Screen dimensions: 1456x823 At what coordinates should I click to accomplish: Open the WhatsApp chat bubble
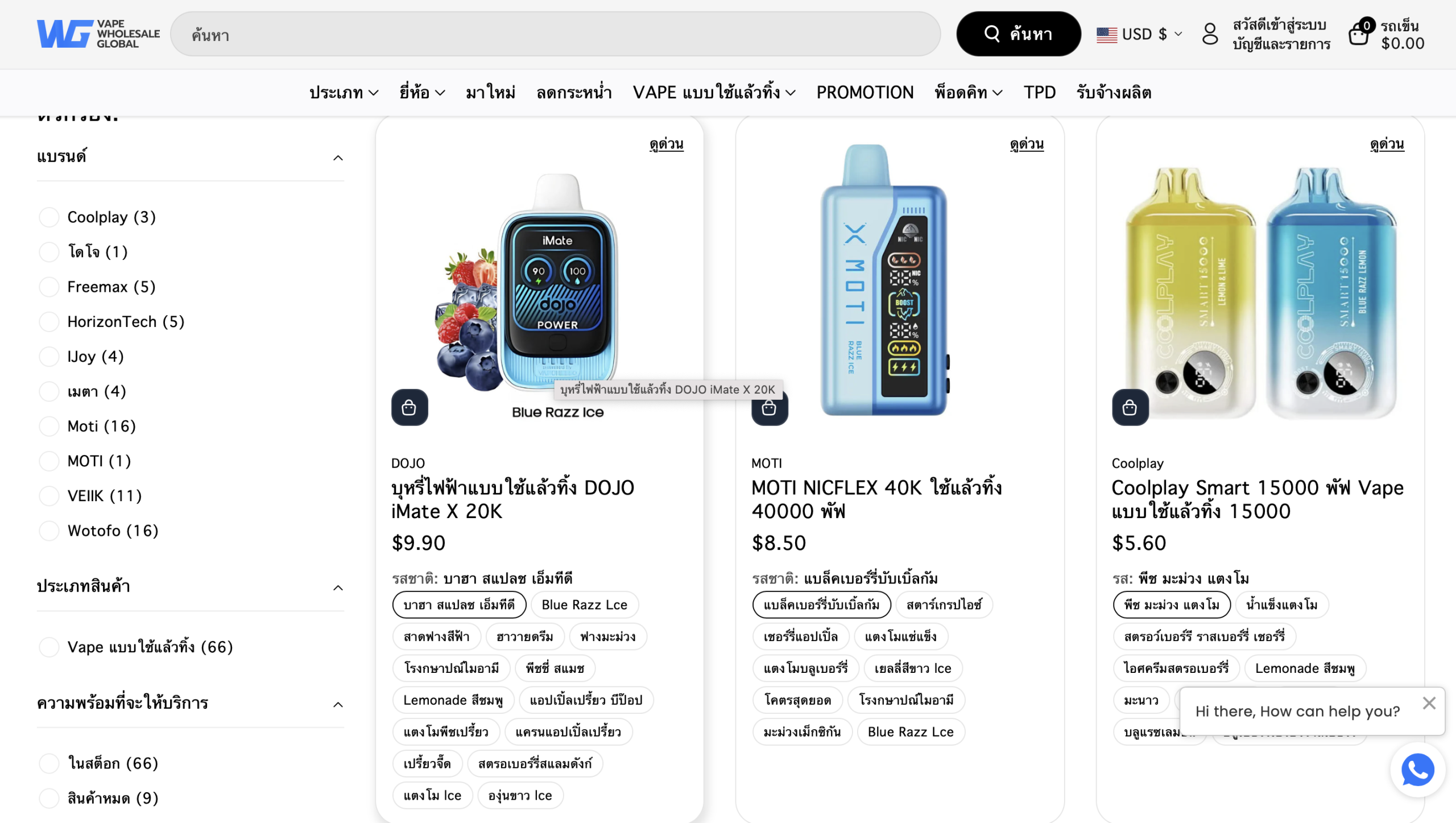(1417, 770)
